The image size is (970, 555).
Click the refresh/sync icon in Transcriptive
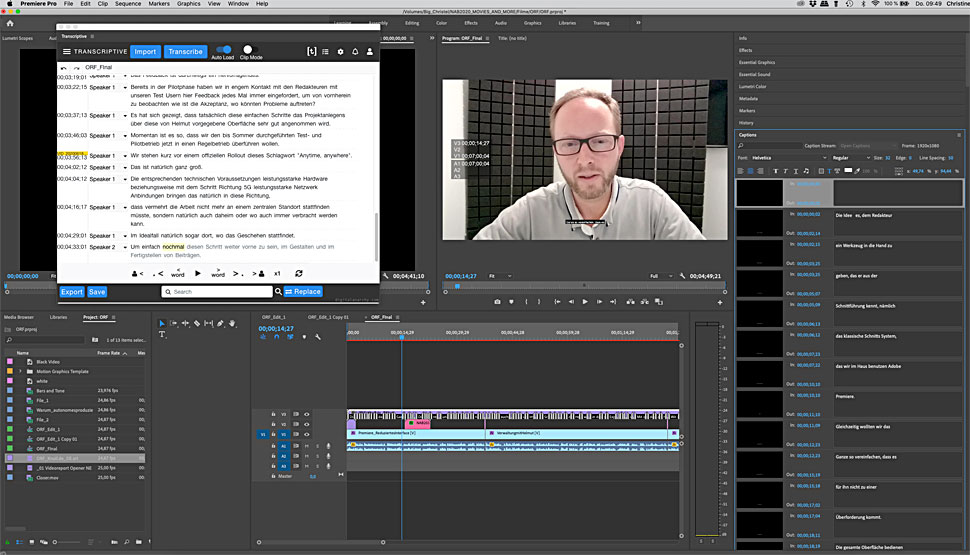299,273
